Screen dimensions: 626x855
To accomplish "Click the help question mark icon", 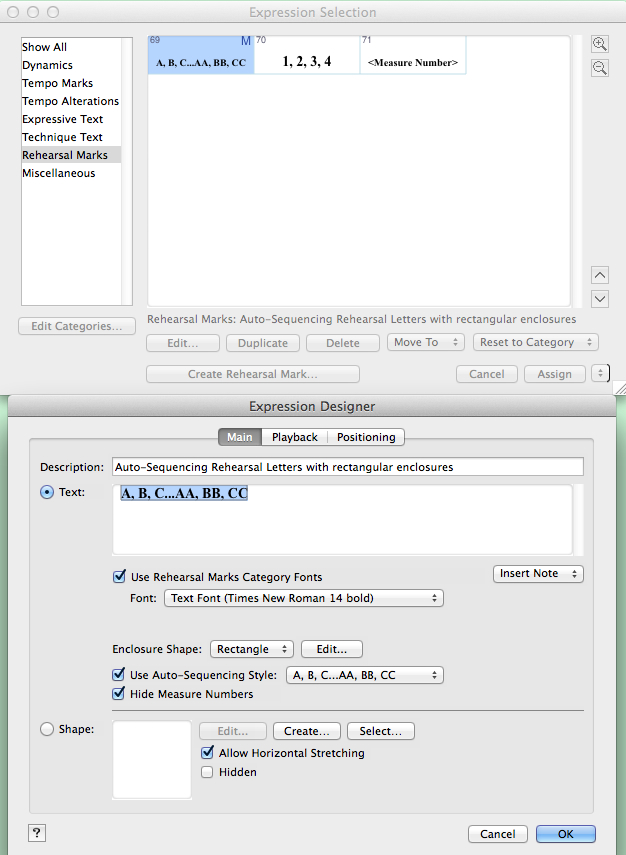I will pos(37,833).
